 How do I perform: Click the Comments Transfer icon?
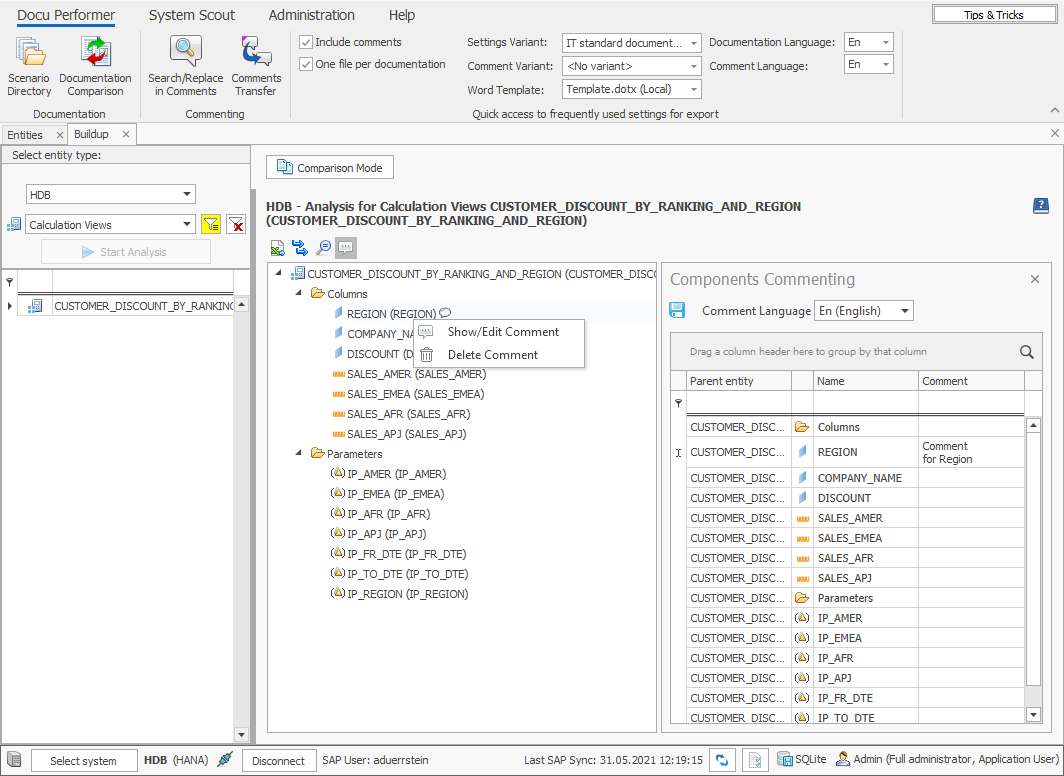point(256,66)
